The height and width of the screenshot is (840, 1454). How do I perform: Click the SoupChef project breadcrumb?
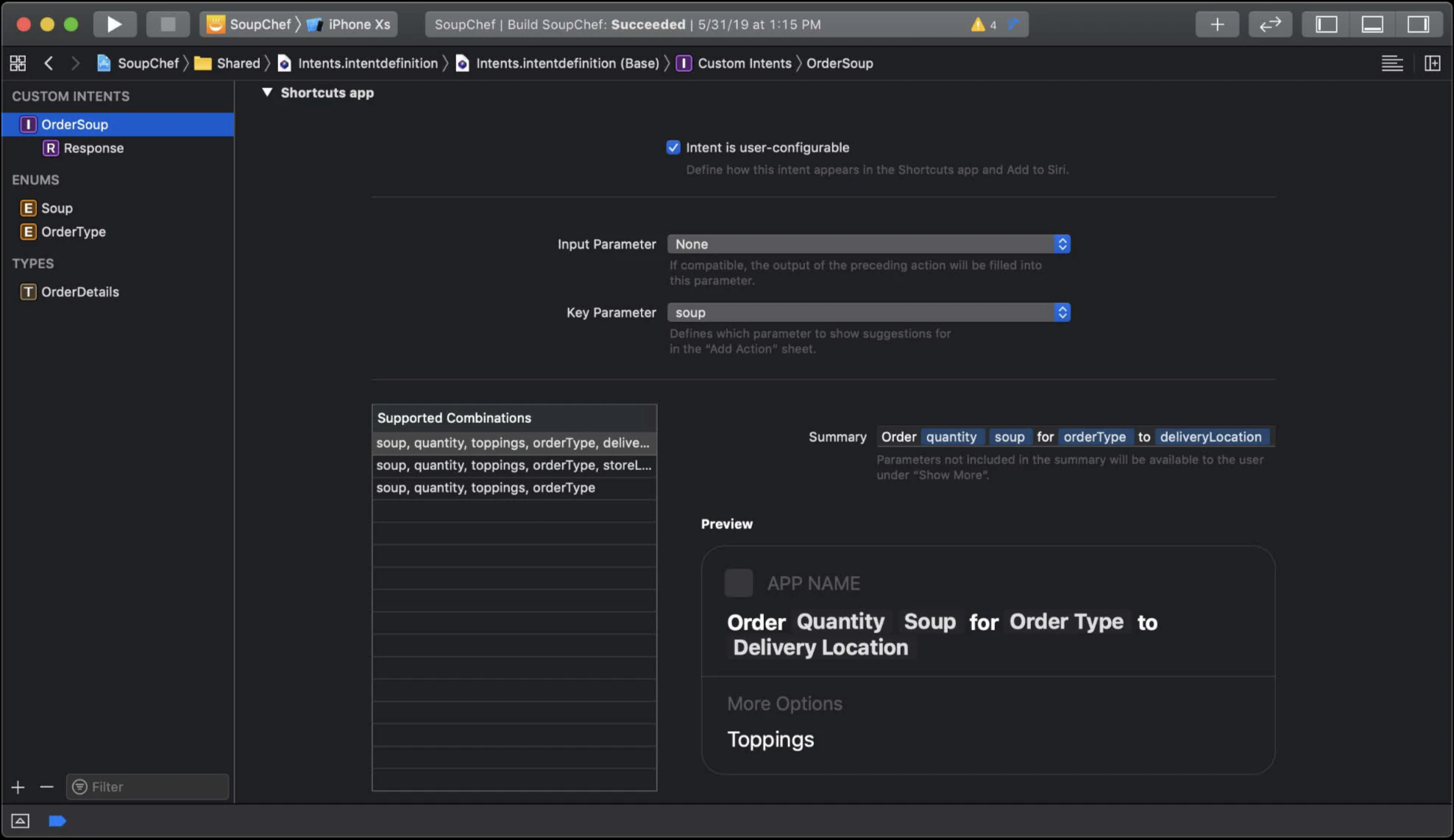point(138,63)
